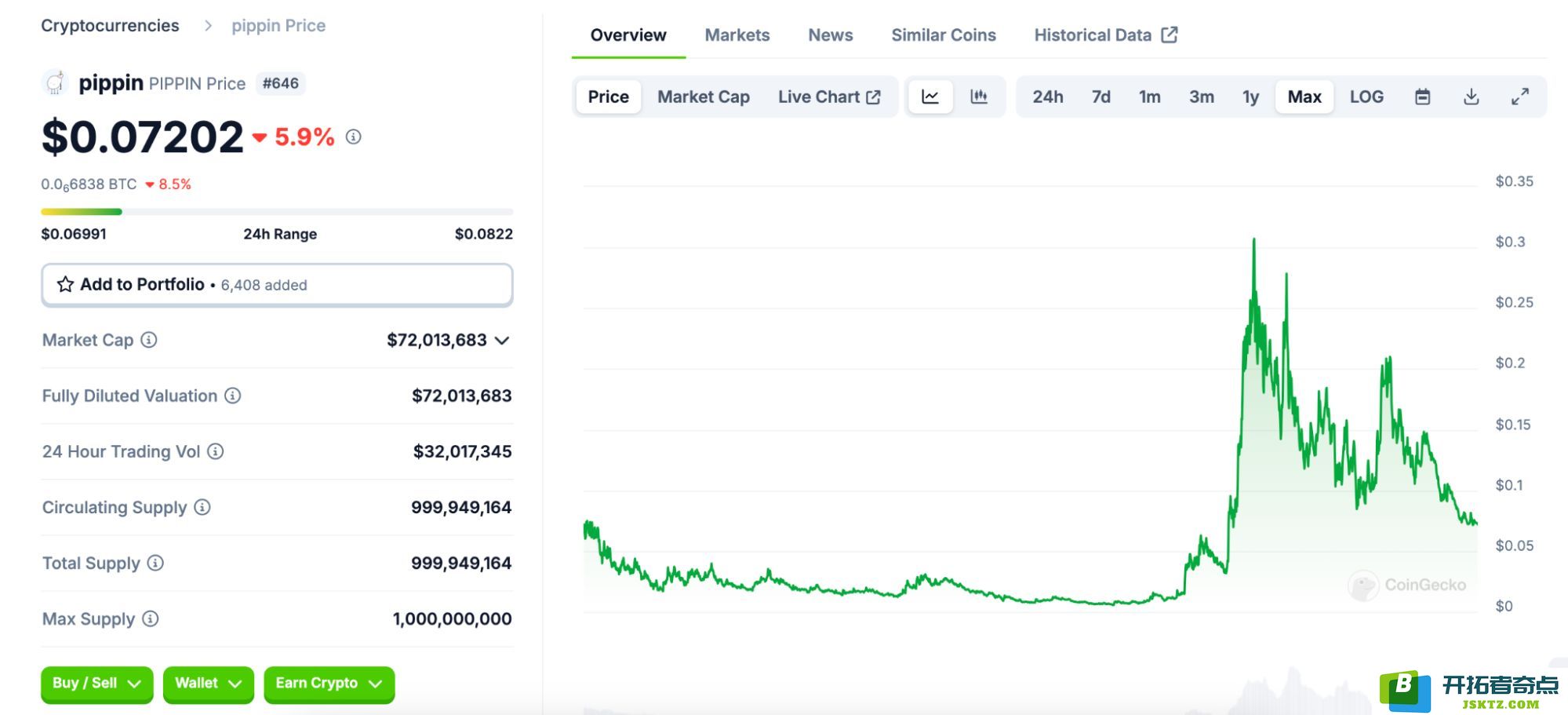This screenshot has height=715, width=1568.
Task: Open the Markets tab
Action: pos(737,35)
